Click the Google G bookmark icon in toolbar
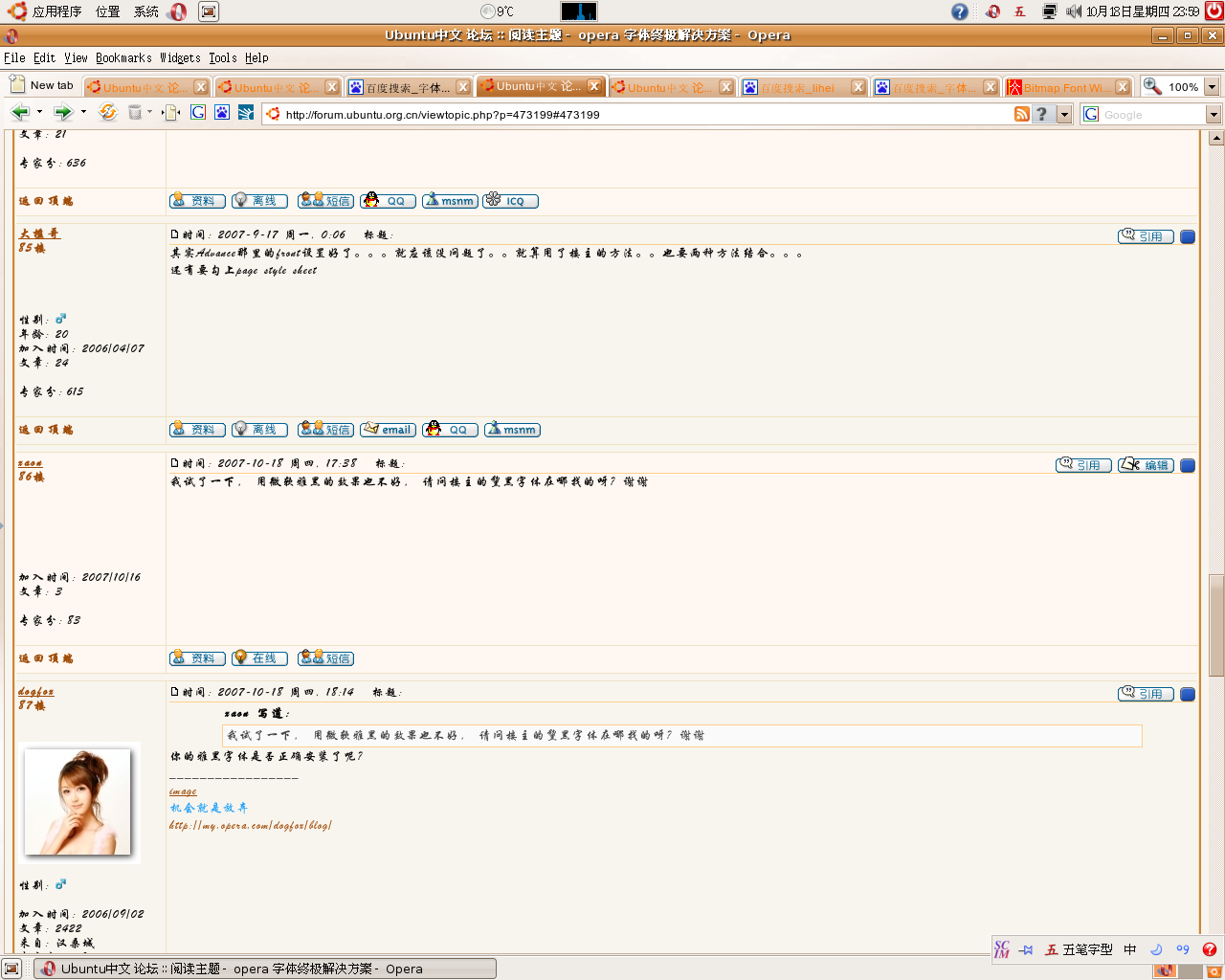 (198, 113)
